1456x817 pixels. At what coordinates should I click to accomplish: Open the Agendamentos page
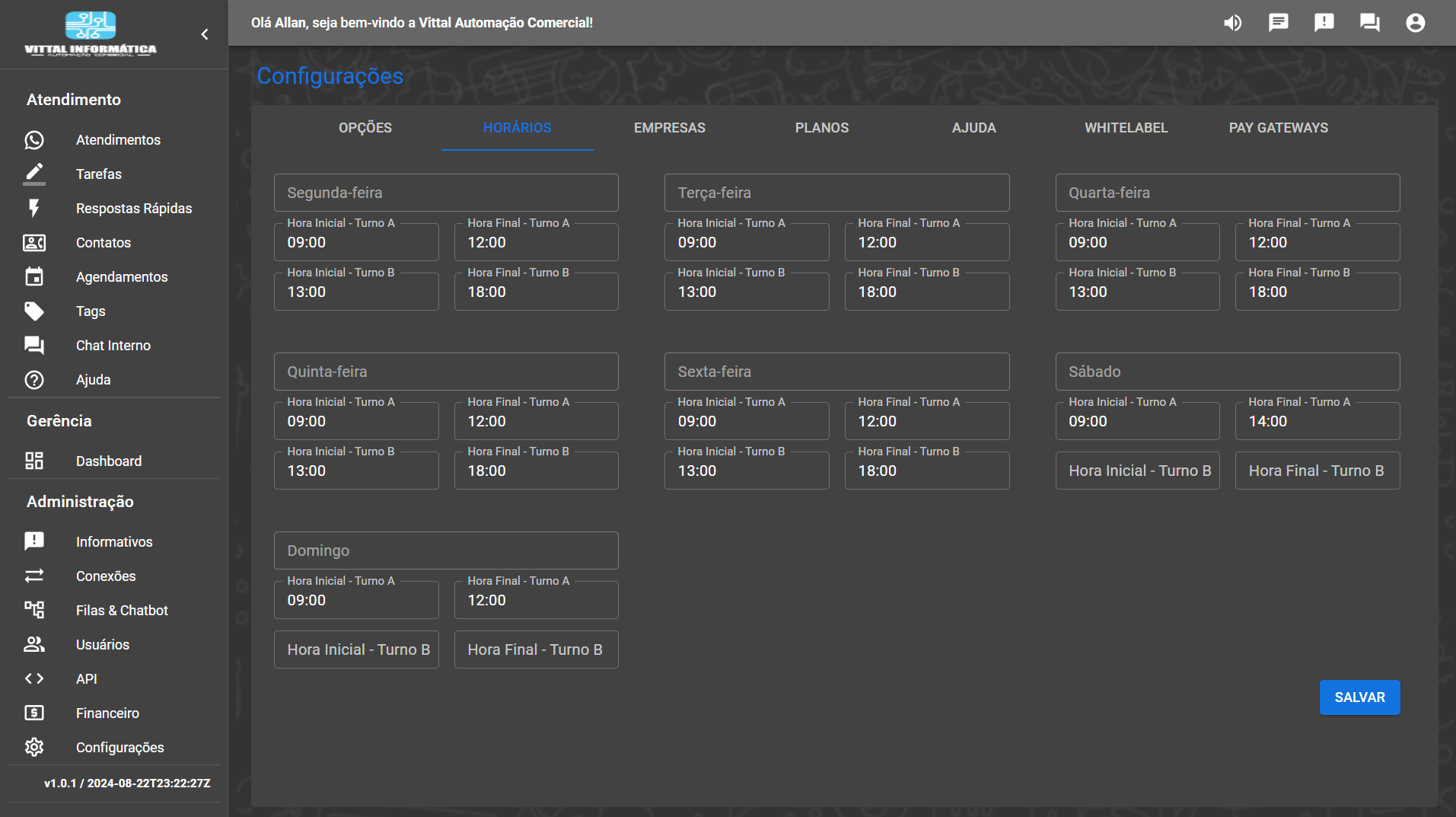click(122, 277)
